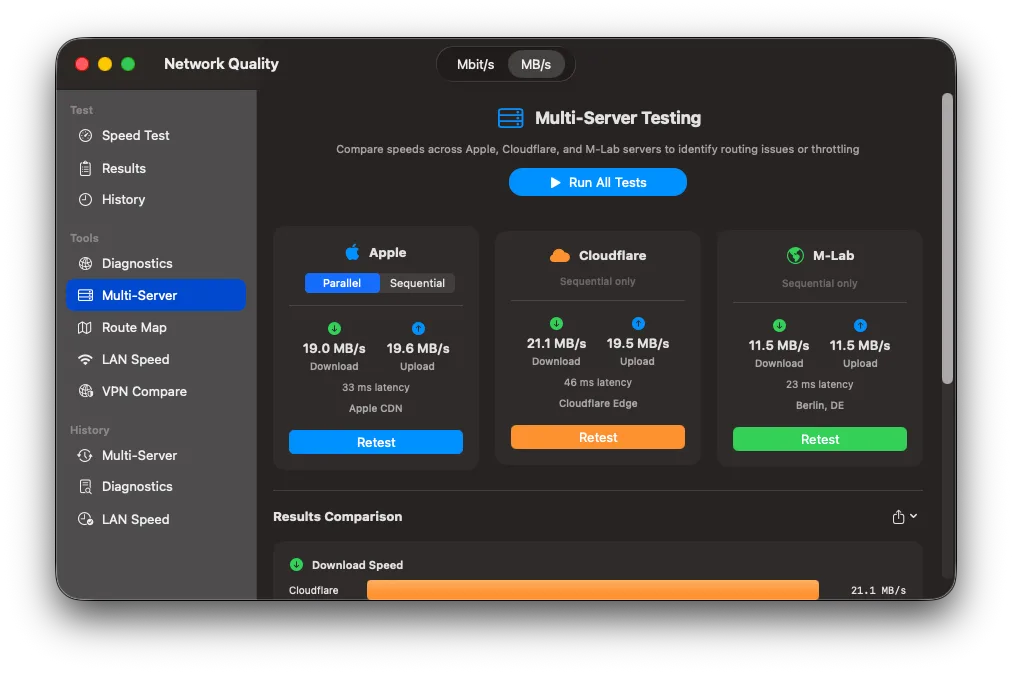Click M-Lab card's green download arrow icon

point(780,325)
